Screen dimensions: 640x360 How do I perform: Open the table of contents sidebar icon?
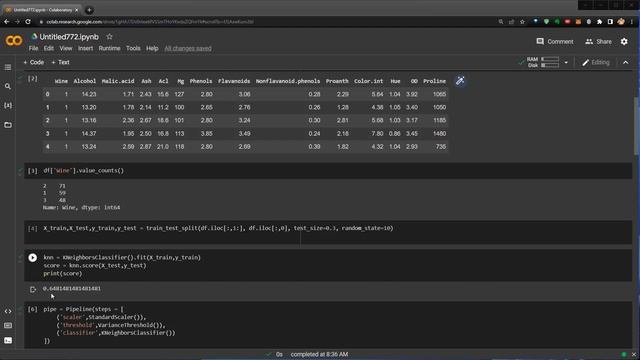[8, 67]
